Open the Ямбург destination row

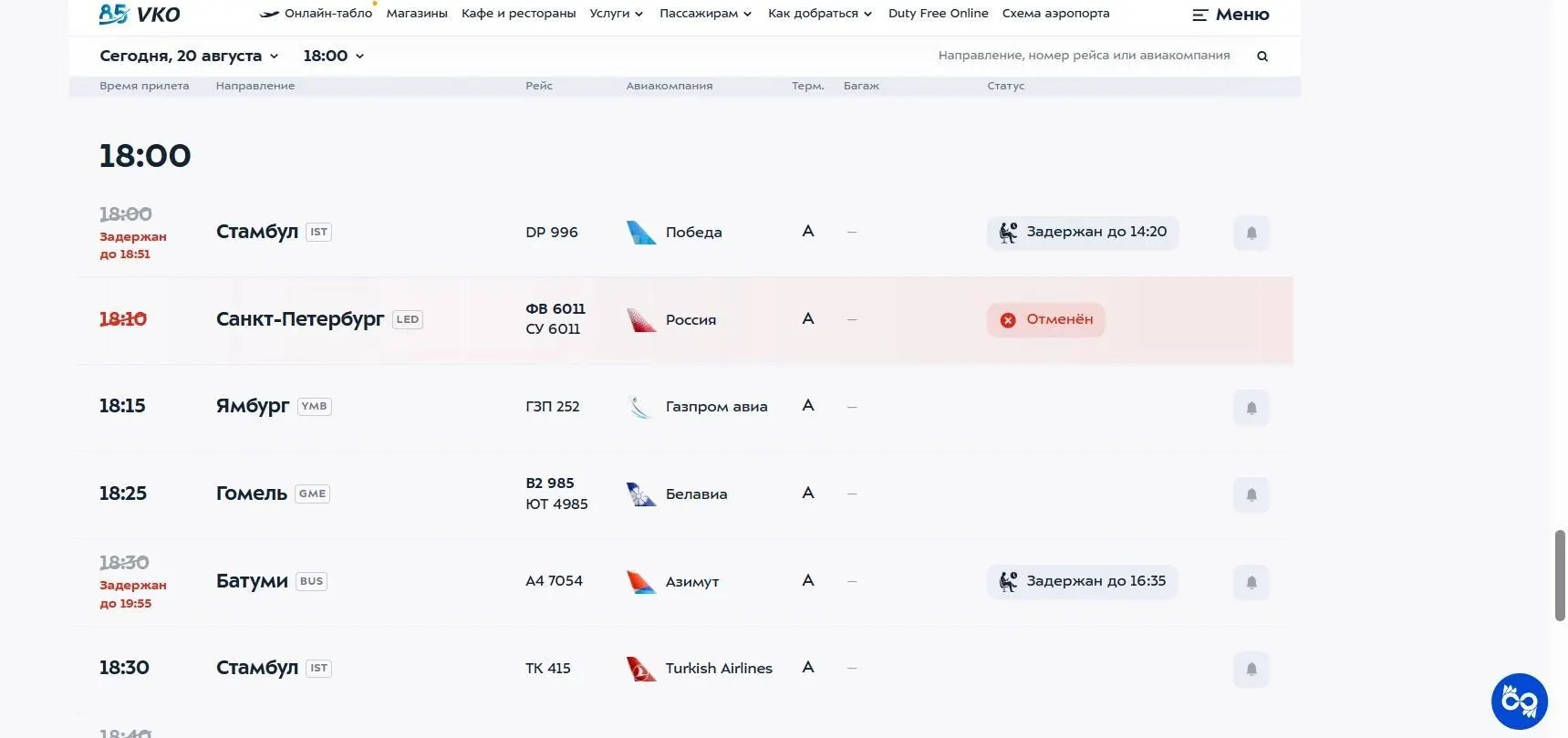[684, 407]
